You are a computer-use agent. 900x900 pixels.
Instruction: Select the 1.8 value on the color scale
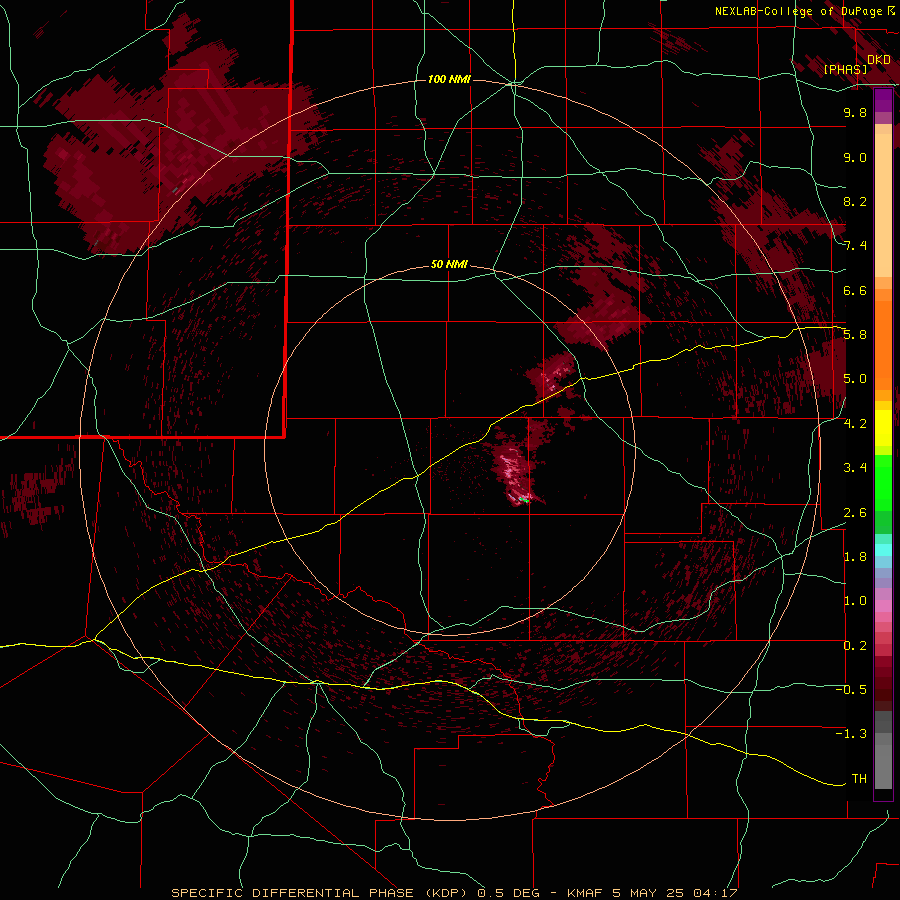855,557
